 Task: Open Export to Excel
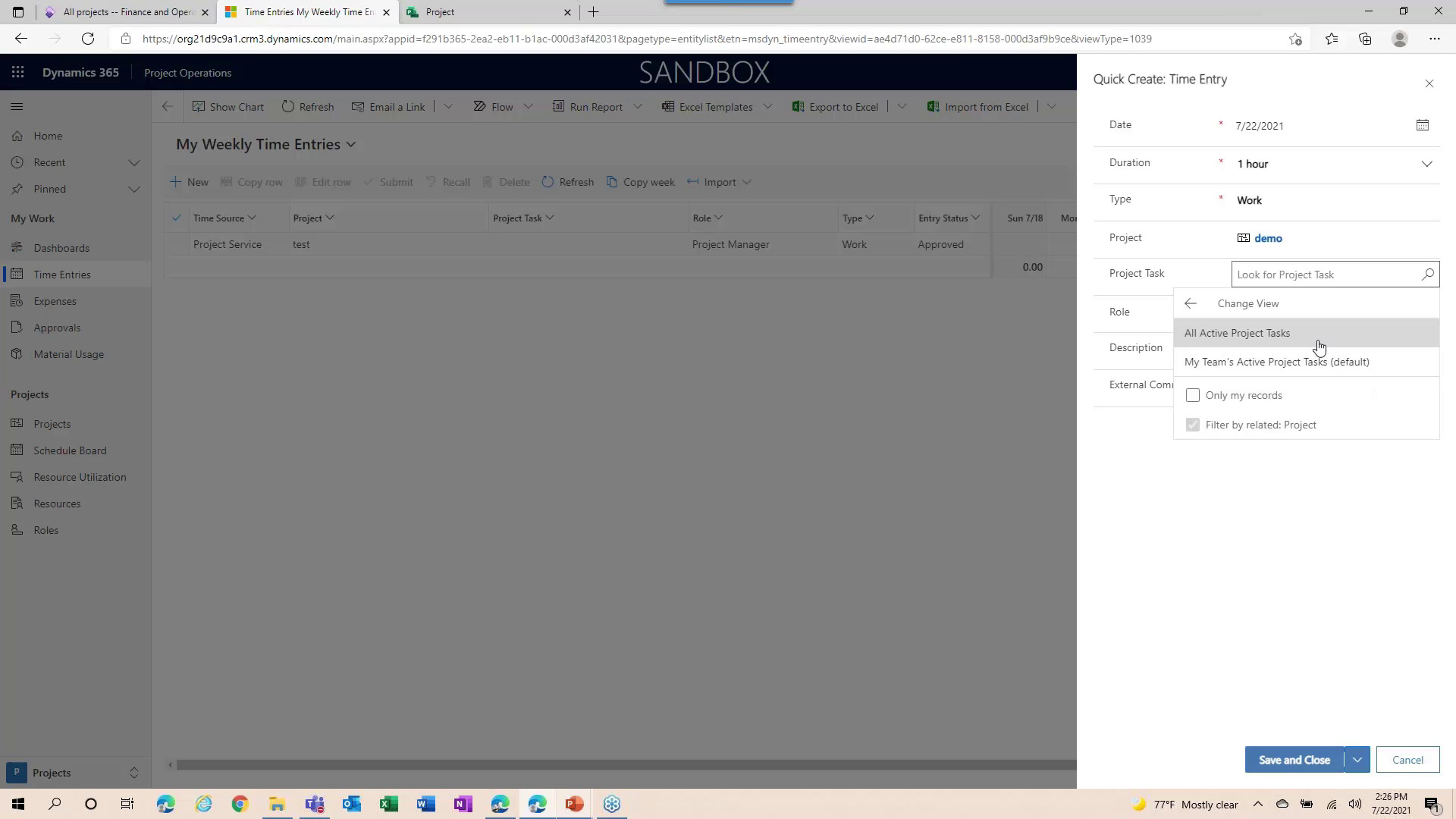[834, 106]
